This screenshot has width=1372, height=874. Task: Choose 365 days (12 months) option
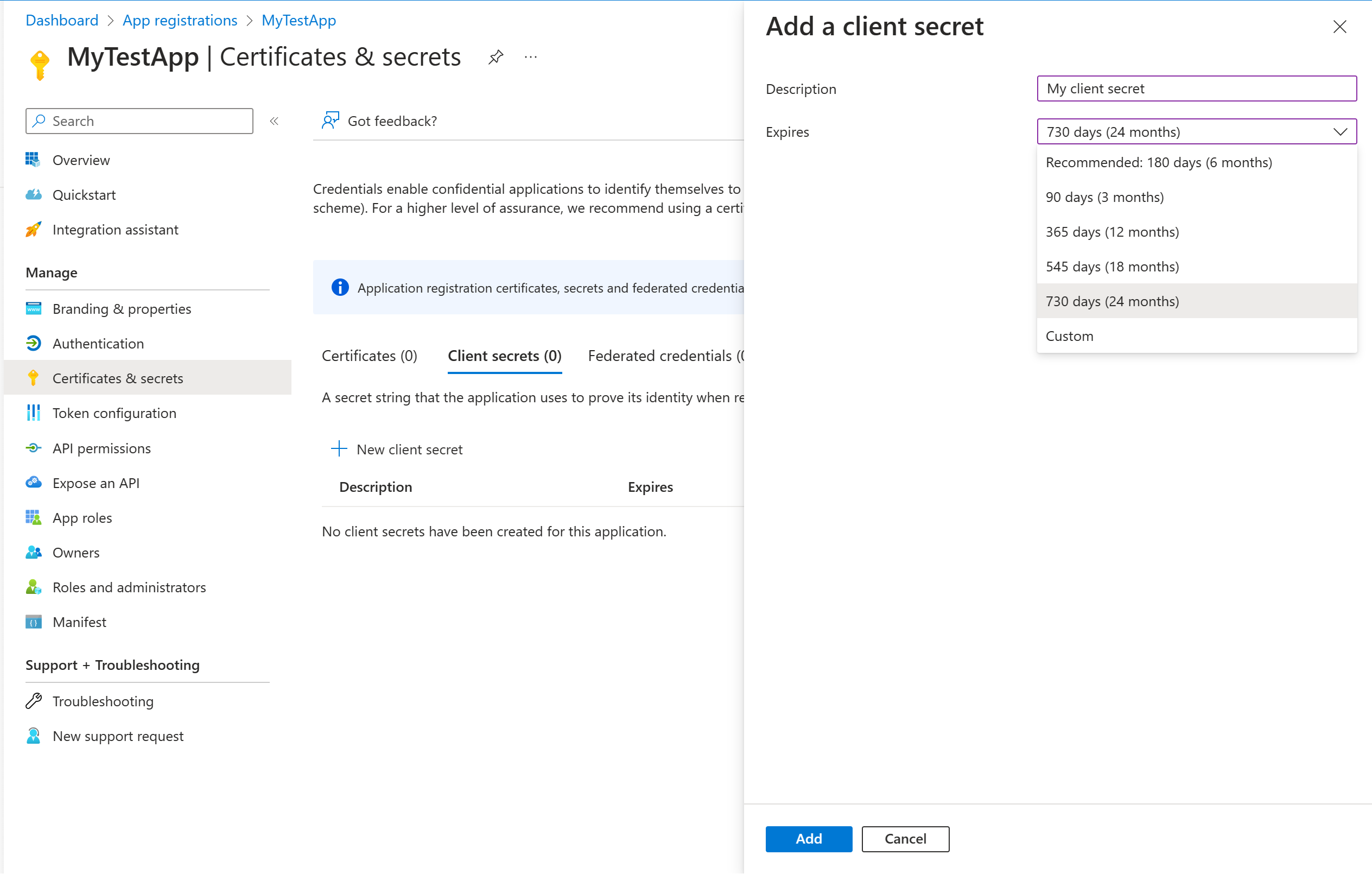point(1197,232)
